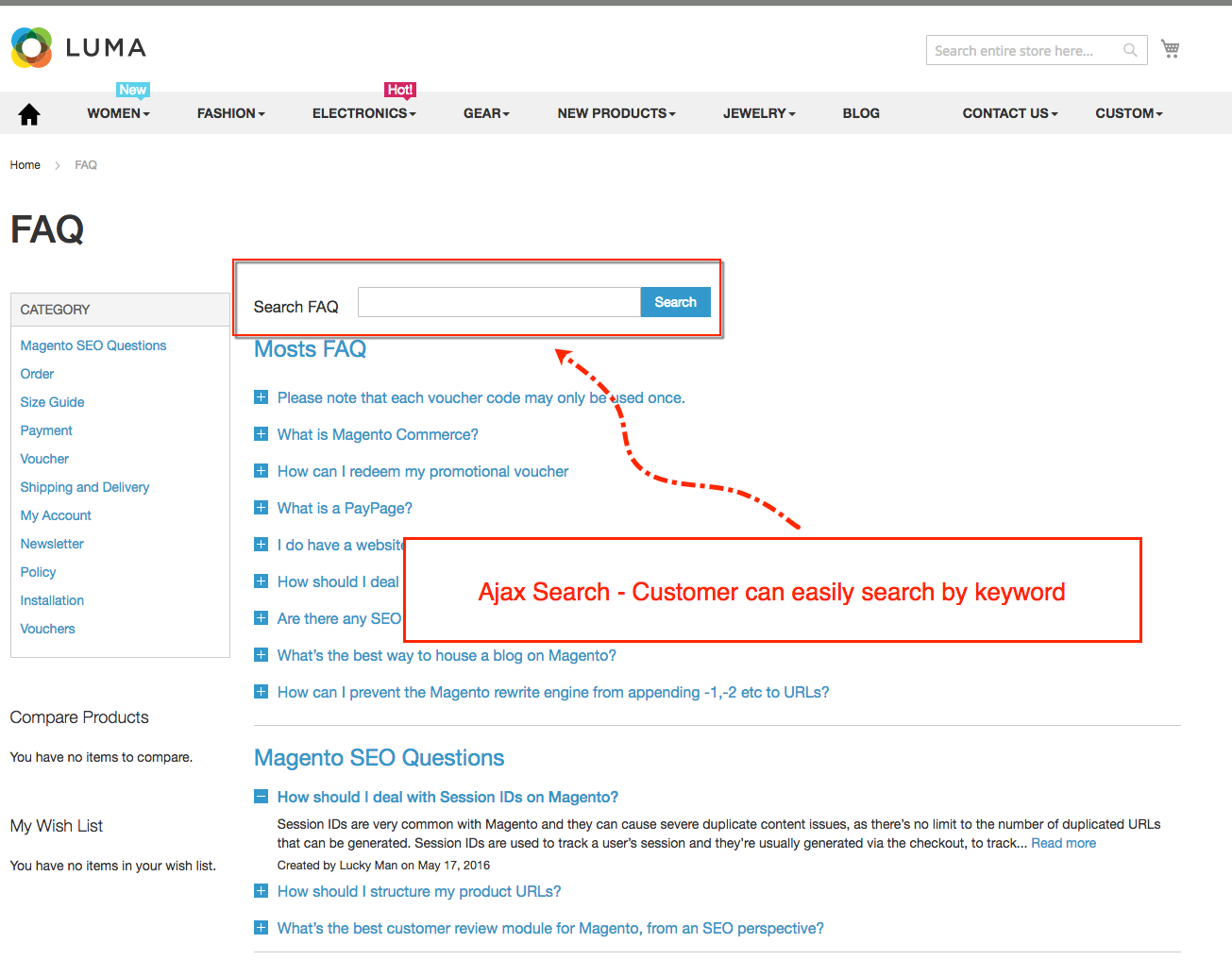Open the shopping cart icon
1232x960 pixels.
click(x=1170, y=48)
